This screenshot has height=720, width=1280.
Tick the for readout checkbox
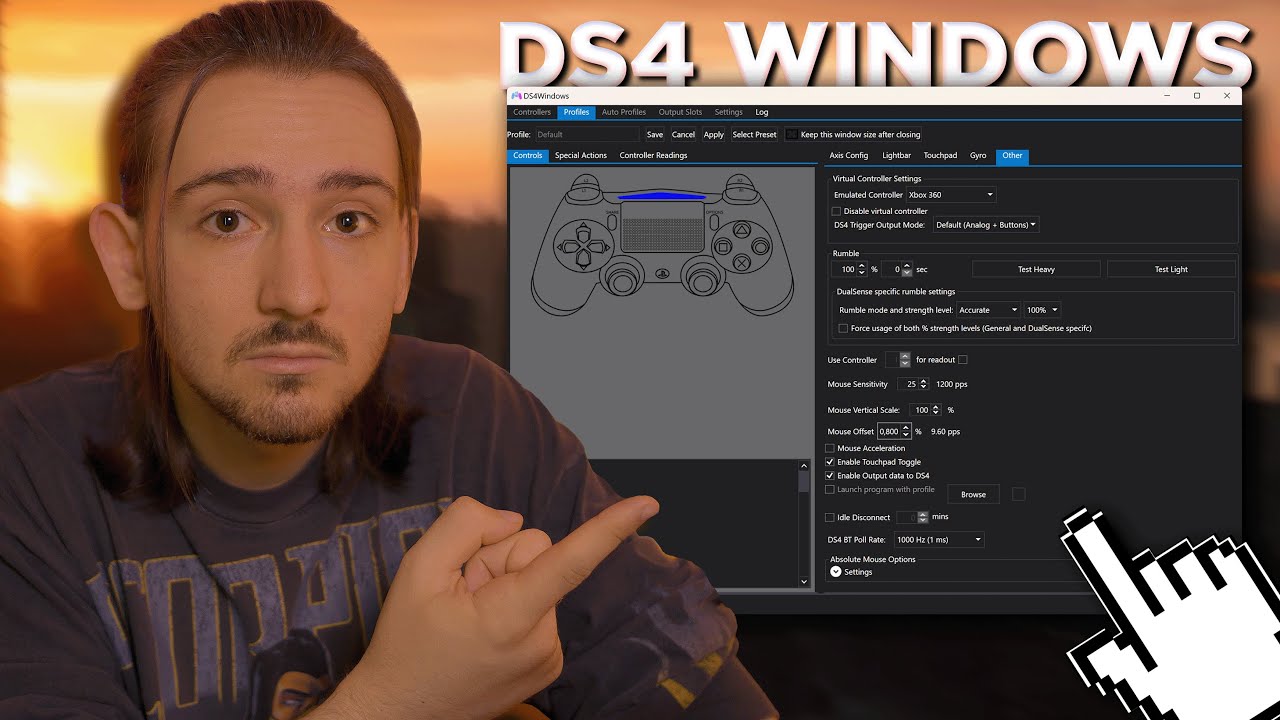point(963,360)
